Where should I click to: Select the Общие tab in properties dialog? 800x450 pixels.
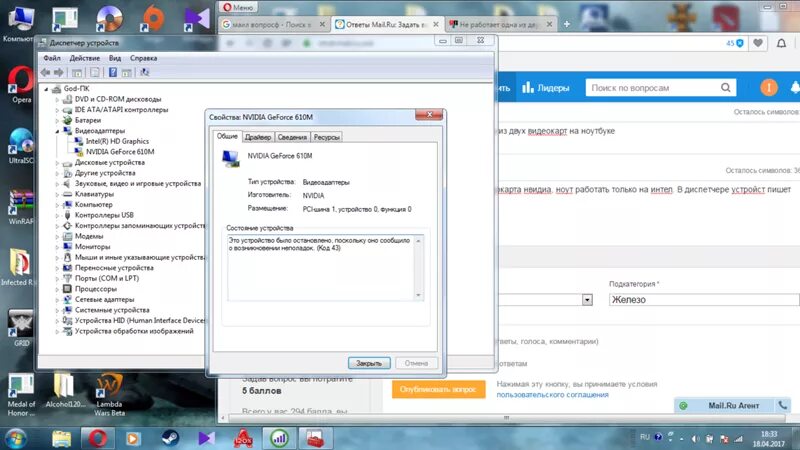(227, 136)
